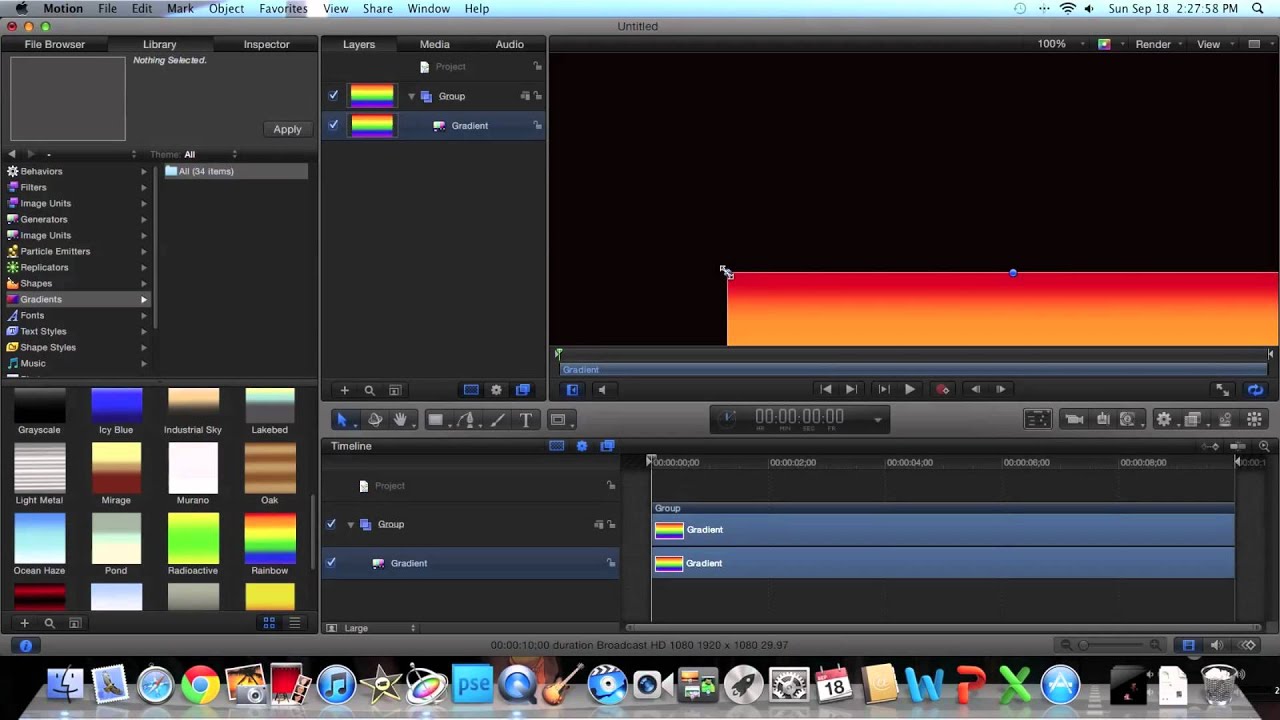
Task: Click the add layer plus button in Layers
Action: click(x=344, y=390)
